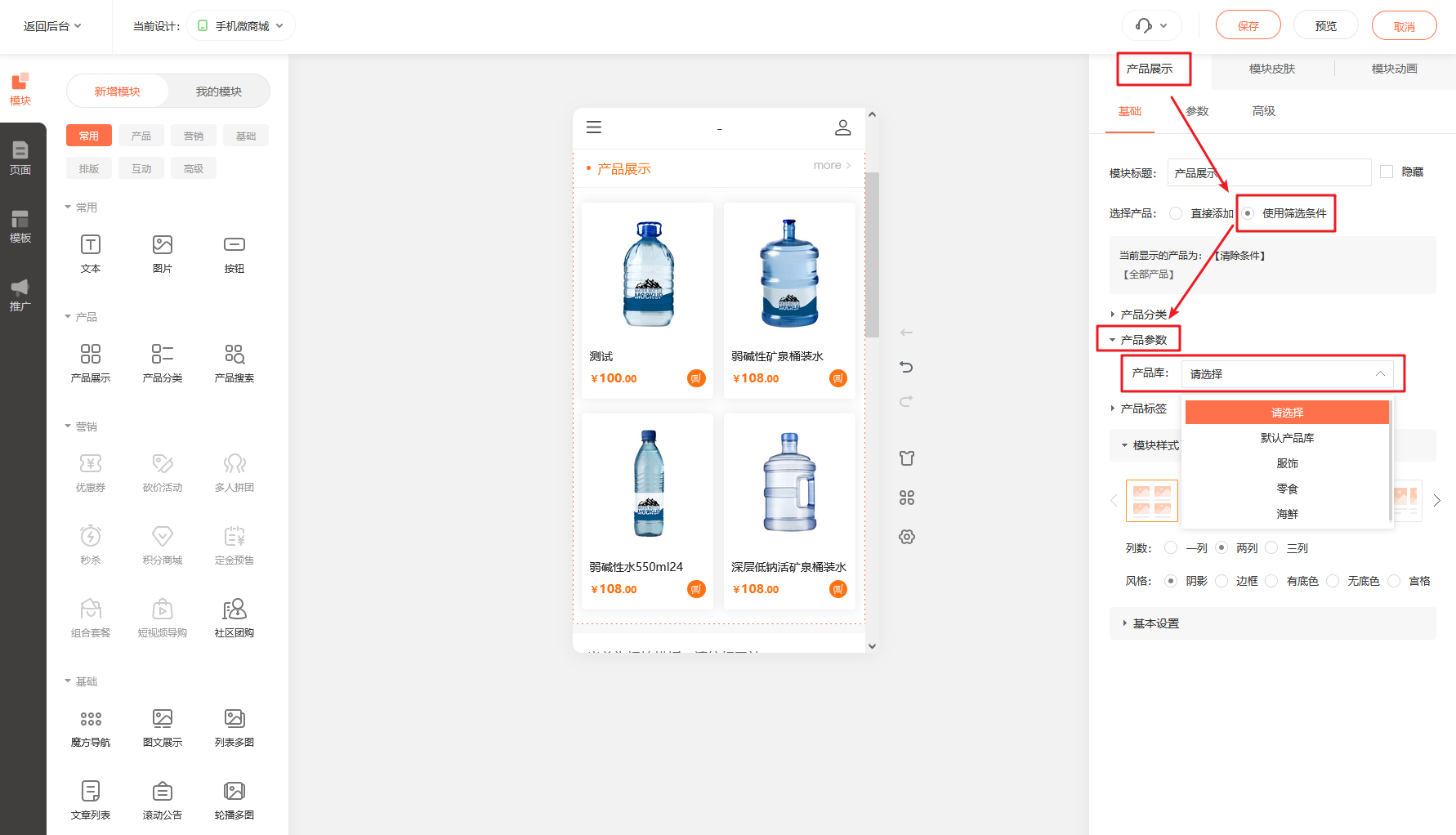Add the 魔方导航 module
This screenshot has width=1456, height=835.
pos(91,727)
